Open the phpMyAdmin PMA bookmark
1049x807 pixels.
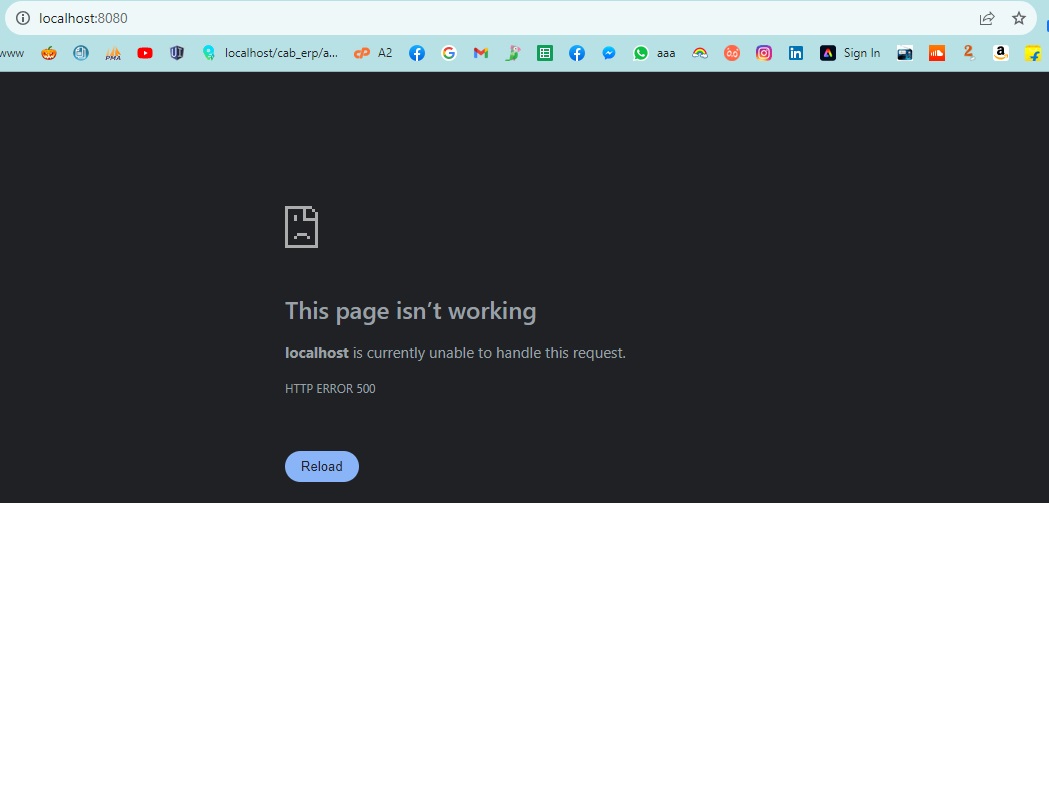113,53
